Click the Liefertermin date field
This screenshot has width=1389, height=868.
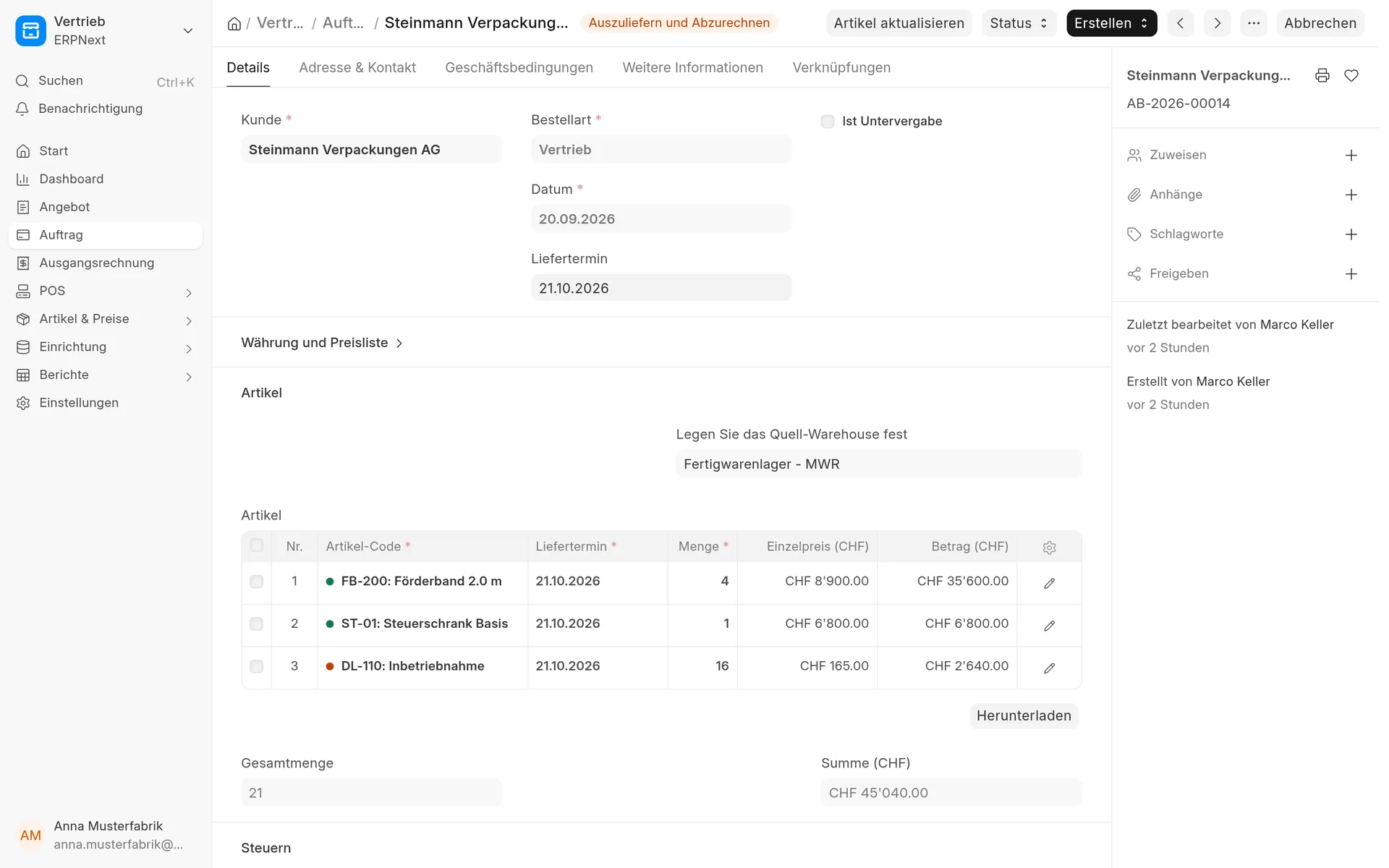pos(661,288)
